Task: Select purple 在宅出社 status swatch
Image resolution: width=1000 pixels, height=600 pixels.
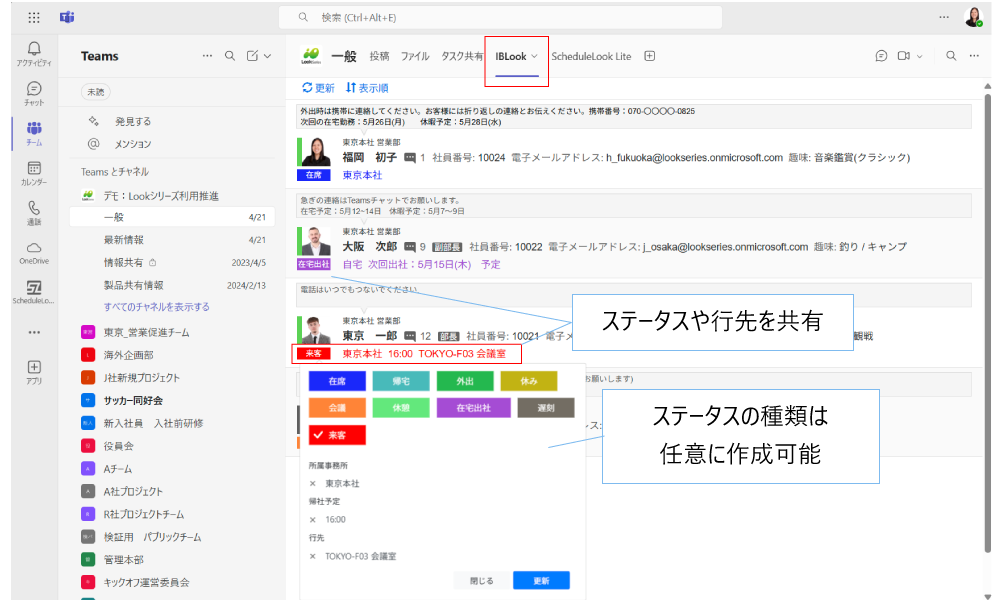Action: click(x=474, y=408)
